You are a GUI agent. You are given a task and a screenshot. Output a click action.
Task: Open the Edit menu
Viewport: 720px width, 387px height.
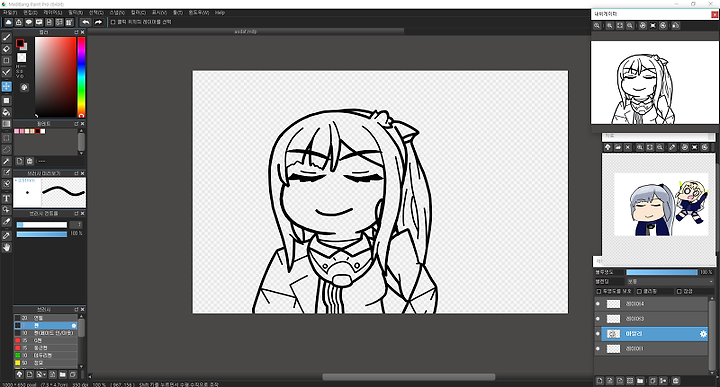(30, 12)
